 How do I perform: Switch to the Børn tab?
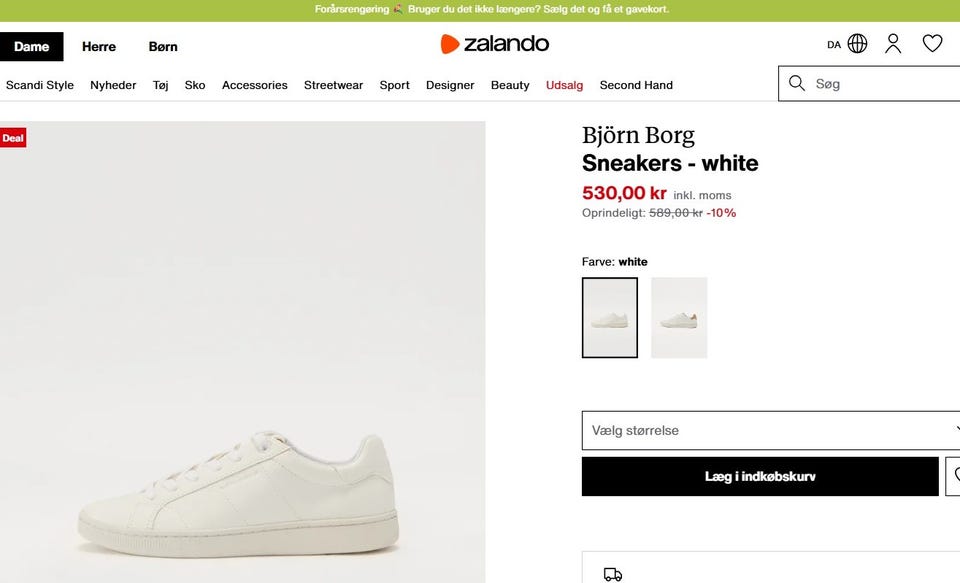[x=163, y=46]
